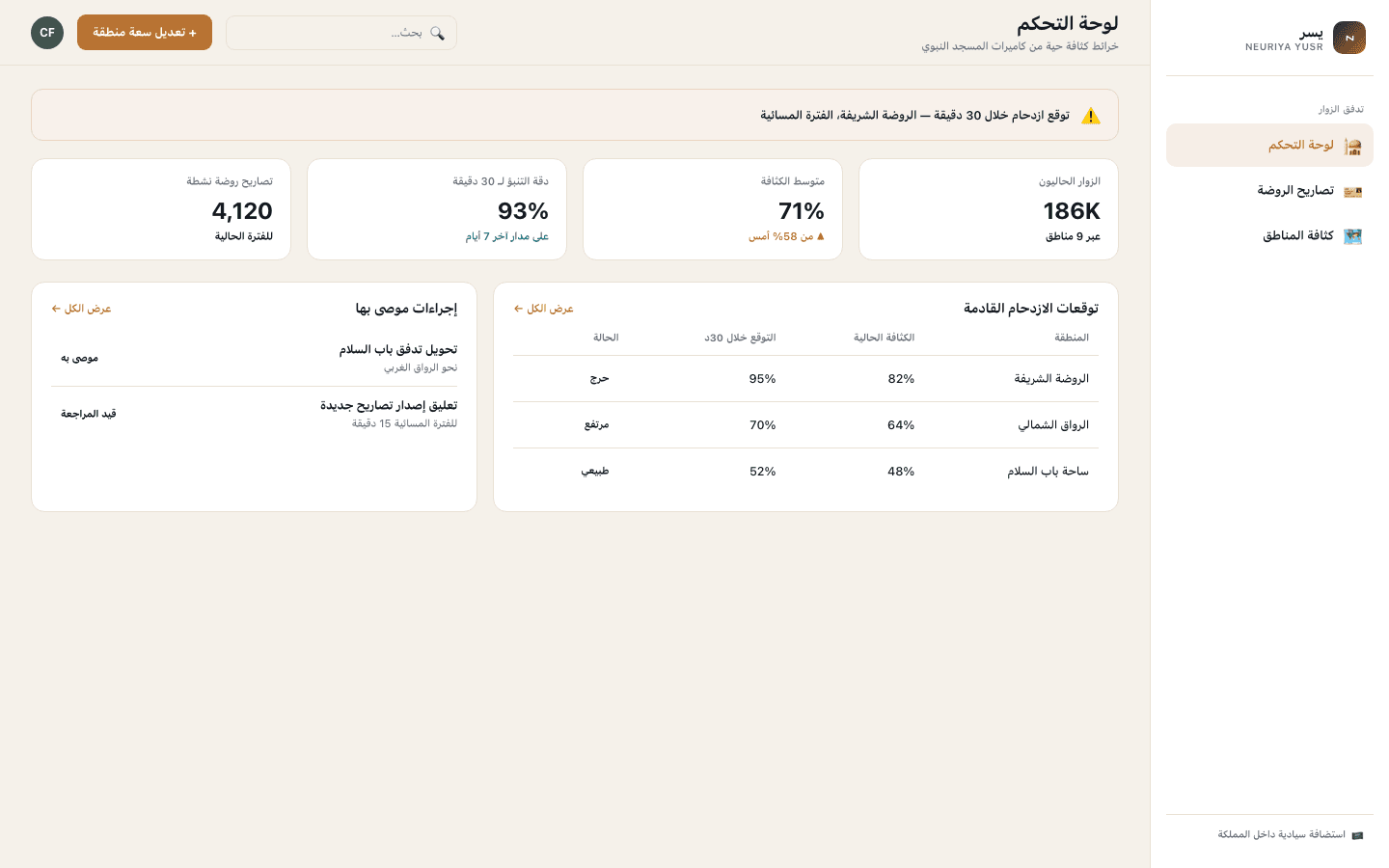Screen dimensions: 1389x868
Task: Go to تصاريح الروضة page
Action: pyautogui.click(x=1269, y=190)
